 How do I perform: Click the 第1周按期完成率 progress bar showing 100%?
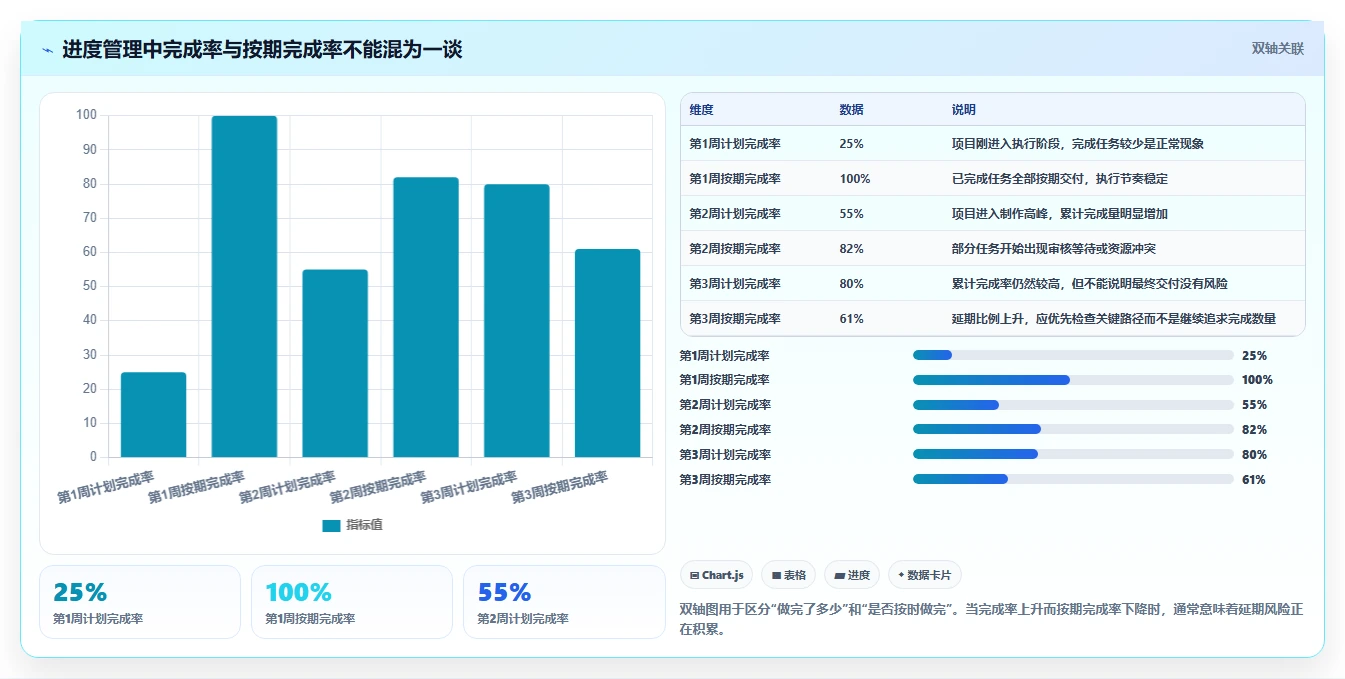click(x=1073, y=380)
